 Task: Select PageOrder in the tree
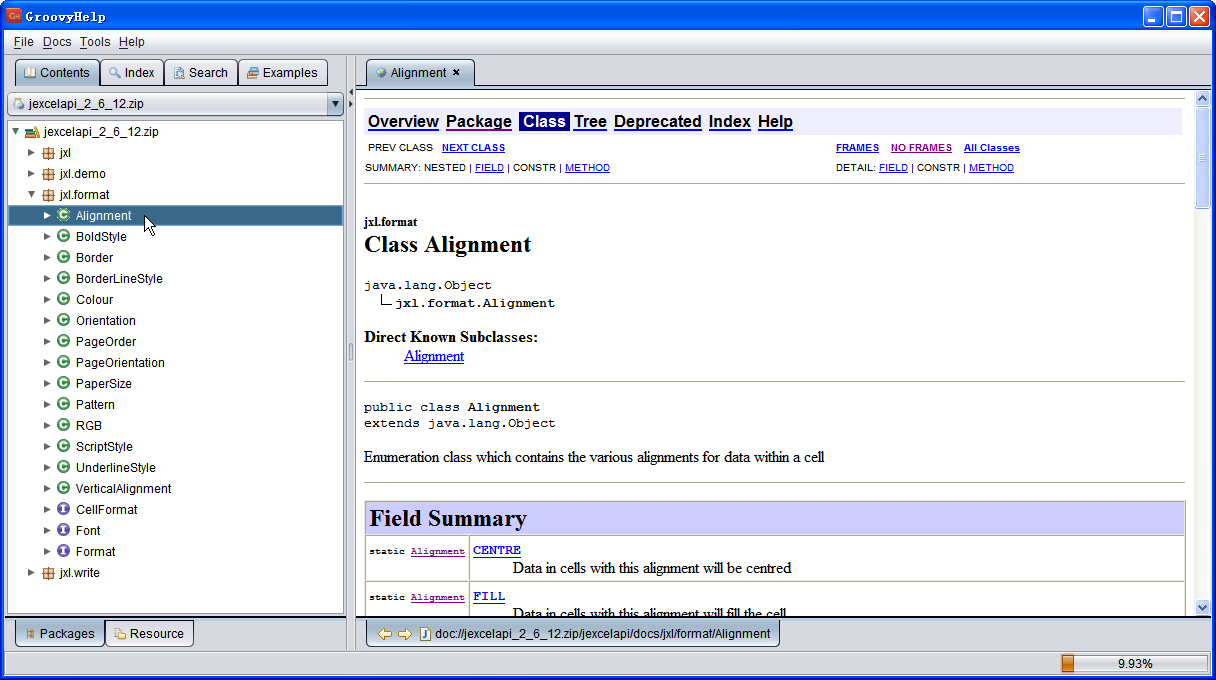pos(106,342)
